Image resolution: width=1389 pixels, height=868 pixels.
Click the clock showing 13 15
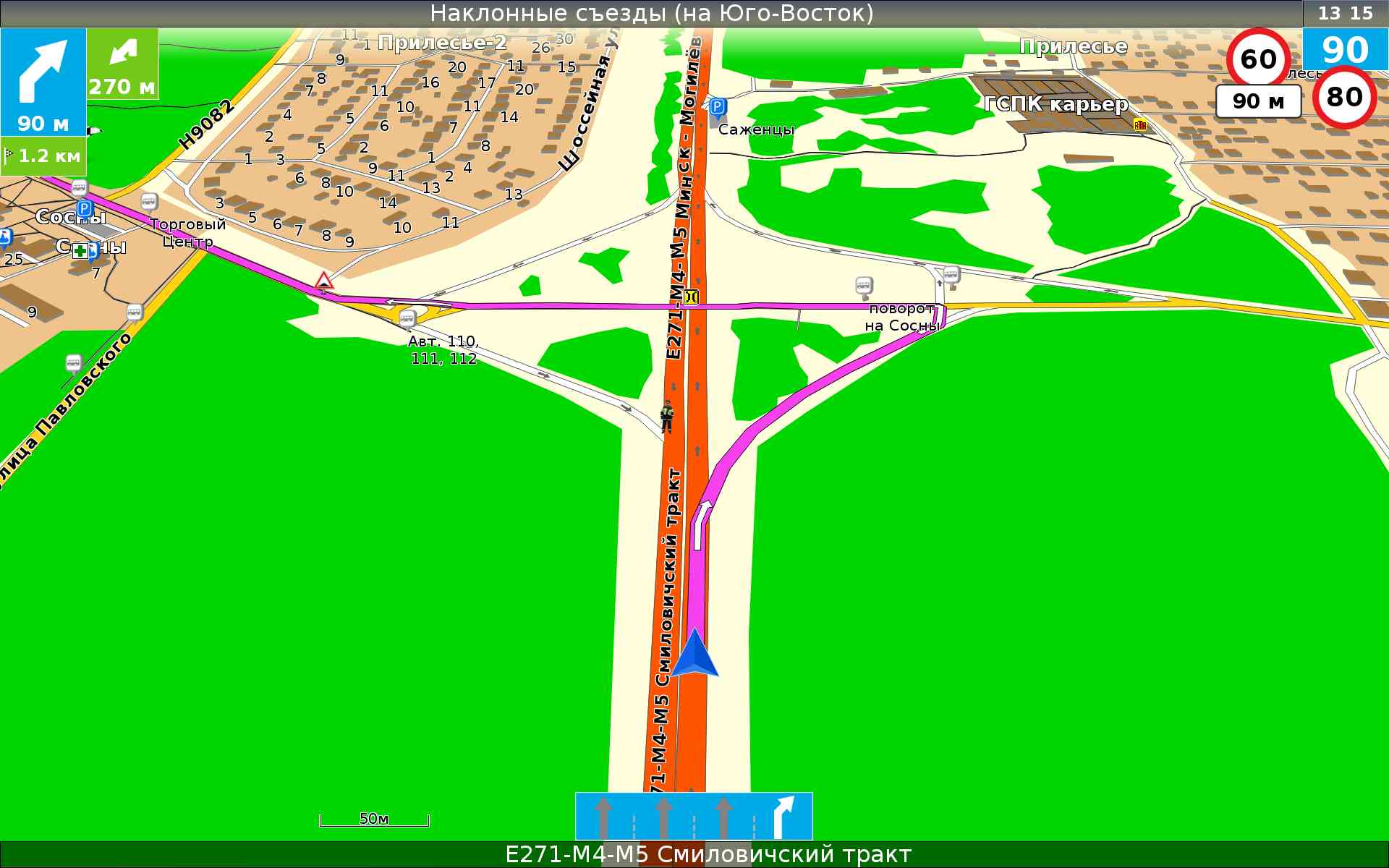[x=1345, y=13]
